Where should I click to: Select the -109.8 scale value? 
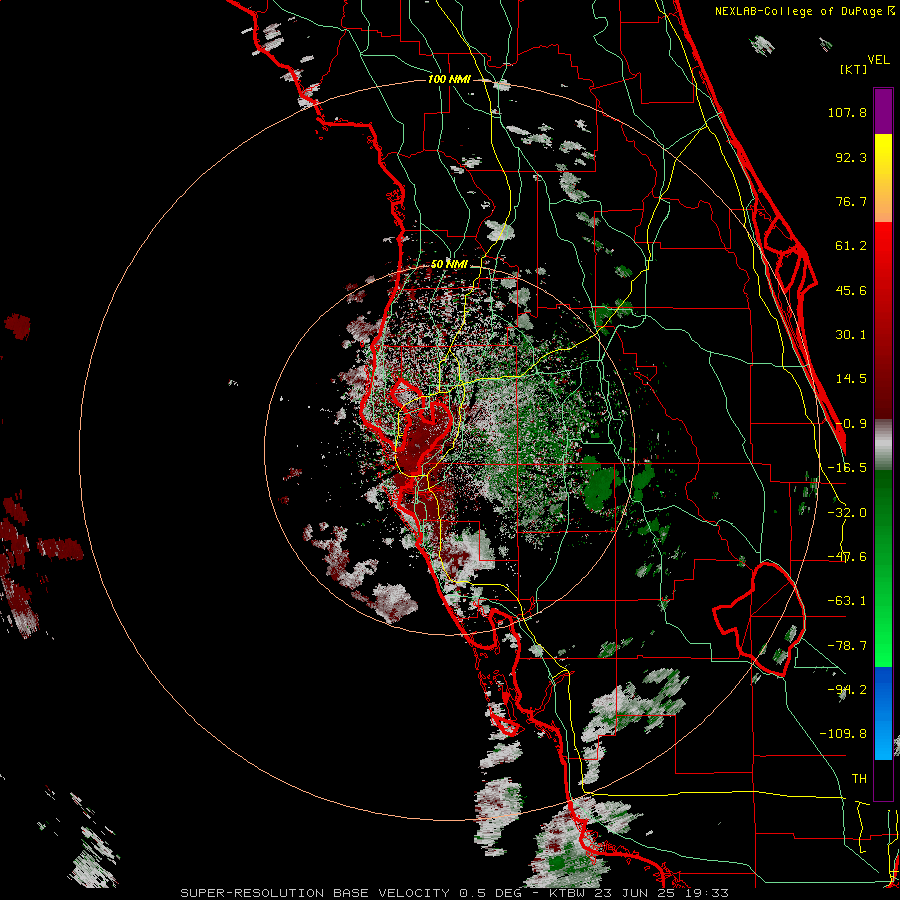point(843,734)
